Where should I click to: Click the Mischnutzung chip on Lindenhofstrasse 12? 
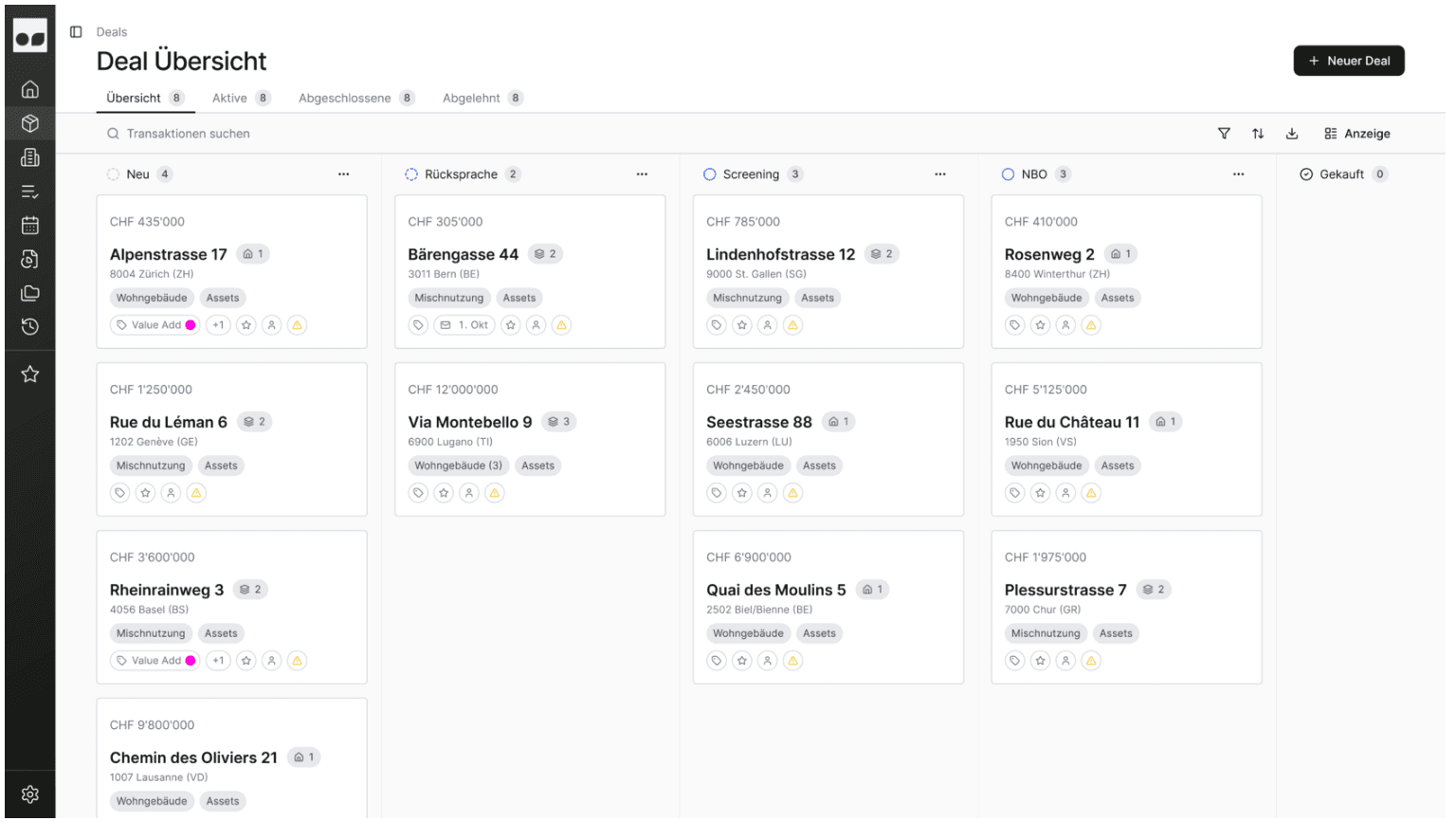coord(747,298)
